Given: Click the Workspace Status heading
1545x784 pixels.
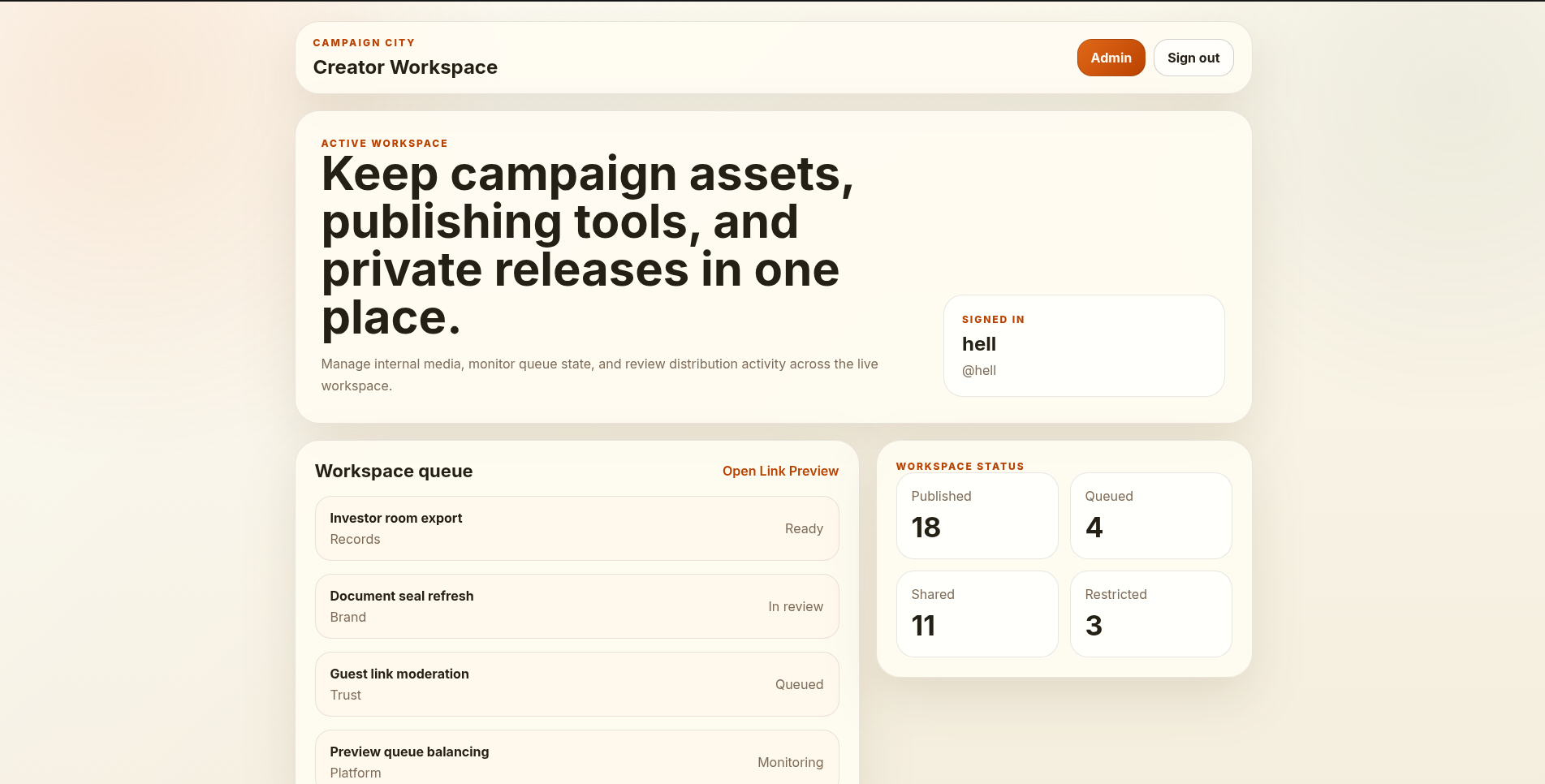Looking at the screenshot, I should [x=959, y=467].
